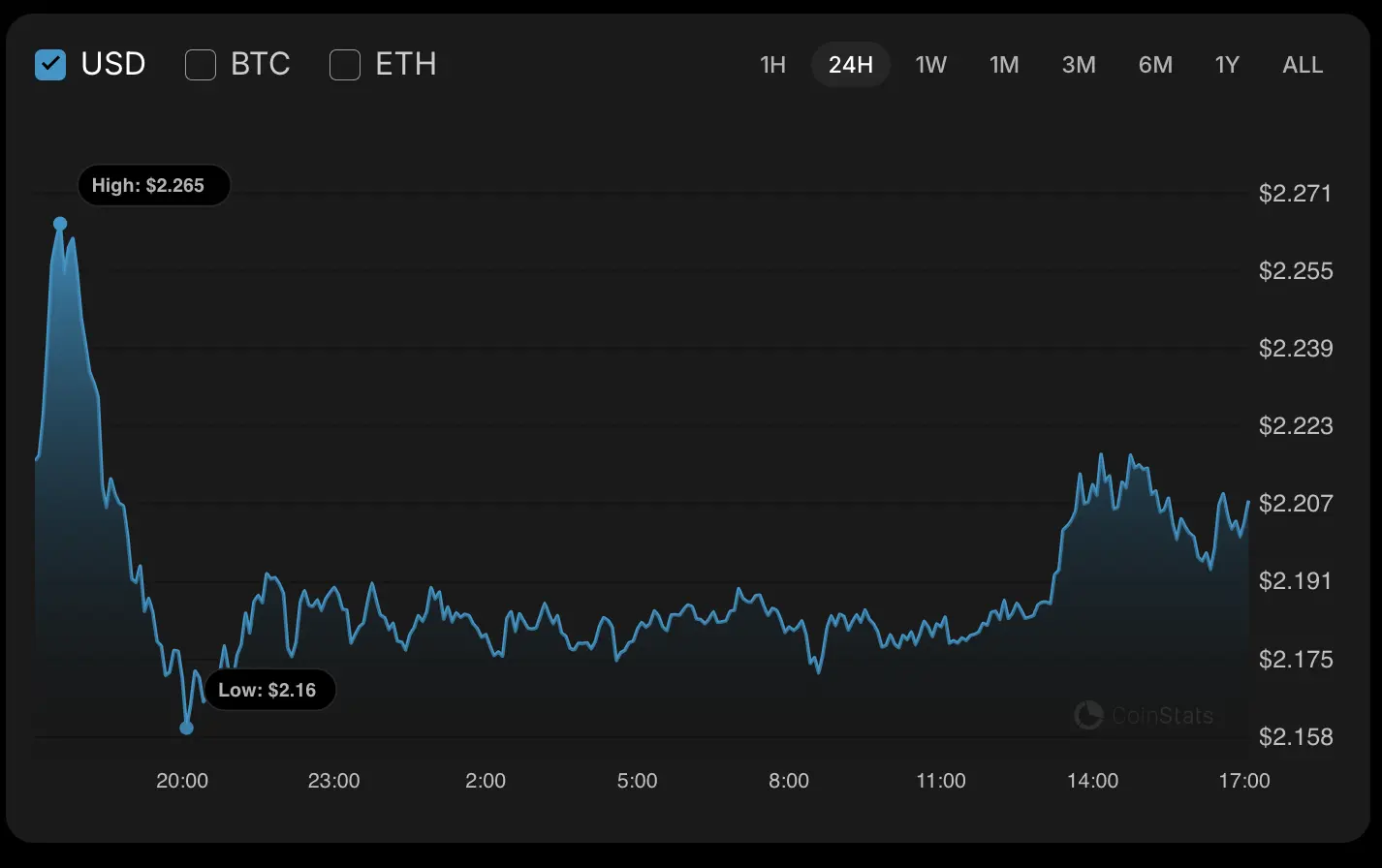Image resolution: width=1382 pixels, height=868 pixels.
Task: Click the Low: $2.16 label
Action: pos(267,690)
